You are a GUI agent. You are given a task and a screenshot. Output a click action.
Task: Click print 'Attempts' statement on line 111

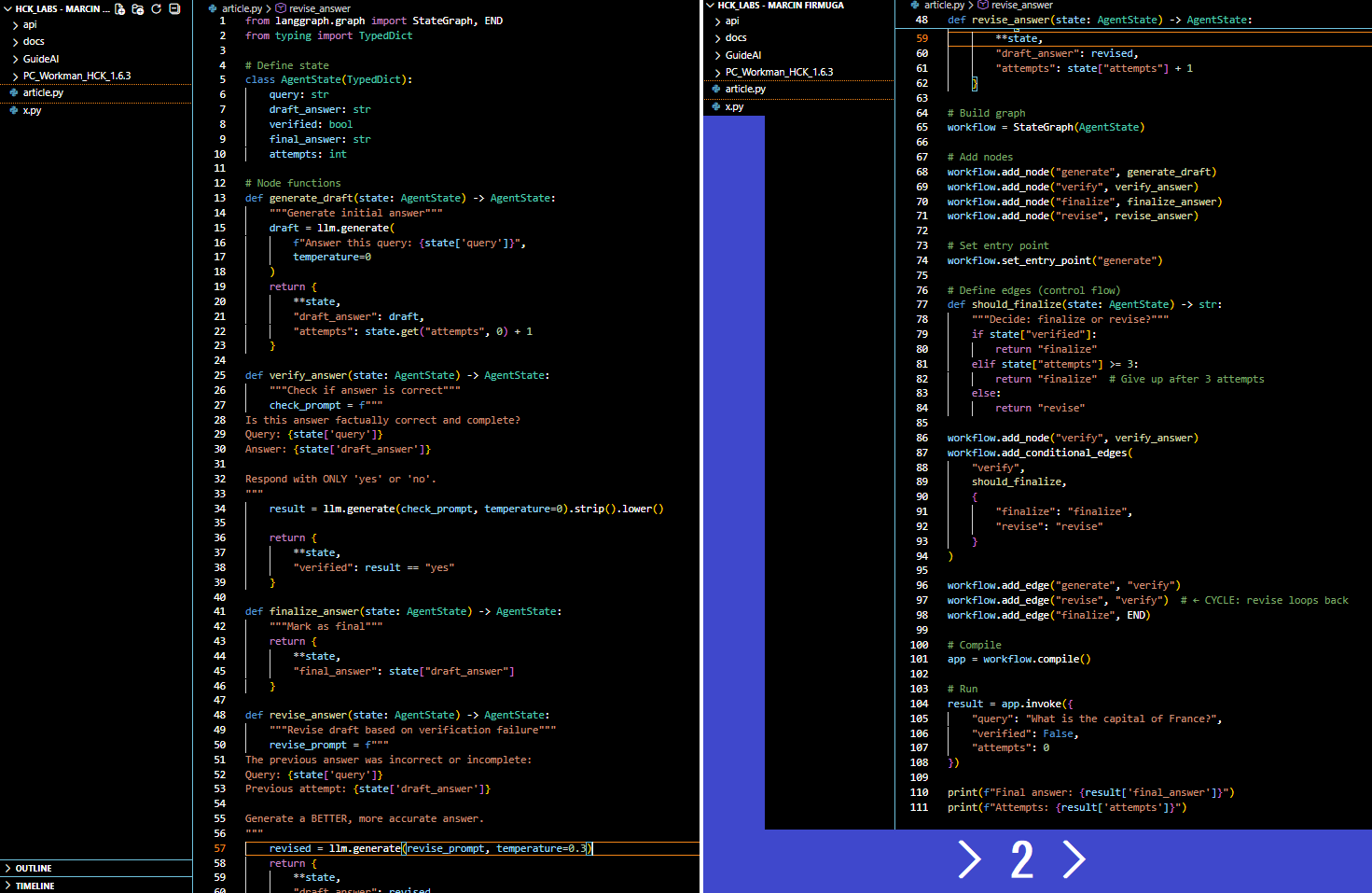pos(1067,807)
